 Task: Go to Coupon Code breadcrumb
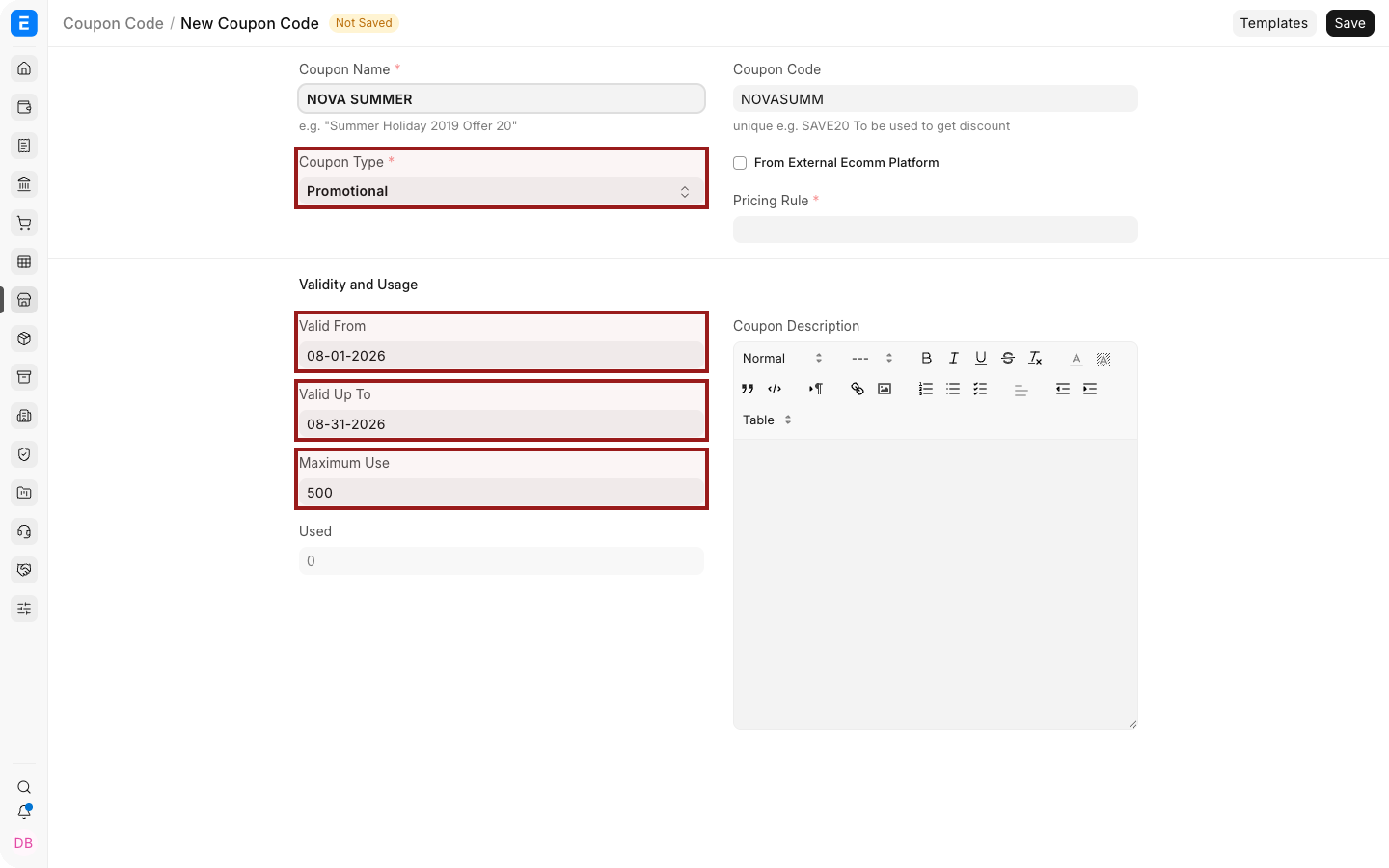[x=113, y=23]
